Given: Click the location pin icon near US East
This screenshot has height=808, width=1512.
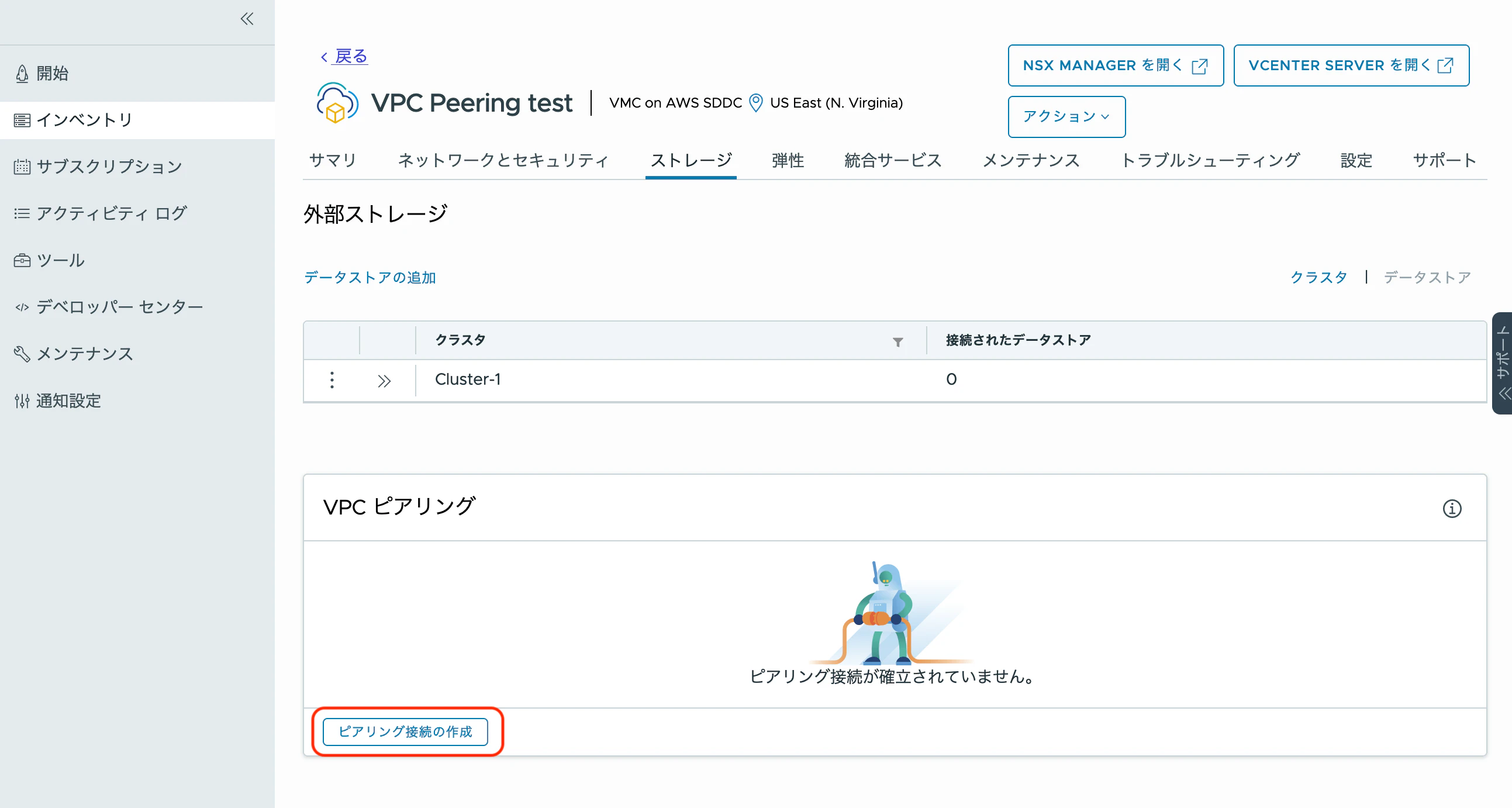Looking at the screenshot, I should point(756,103).
